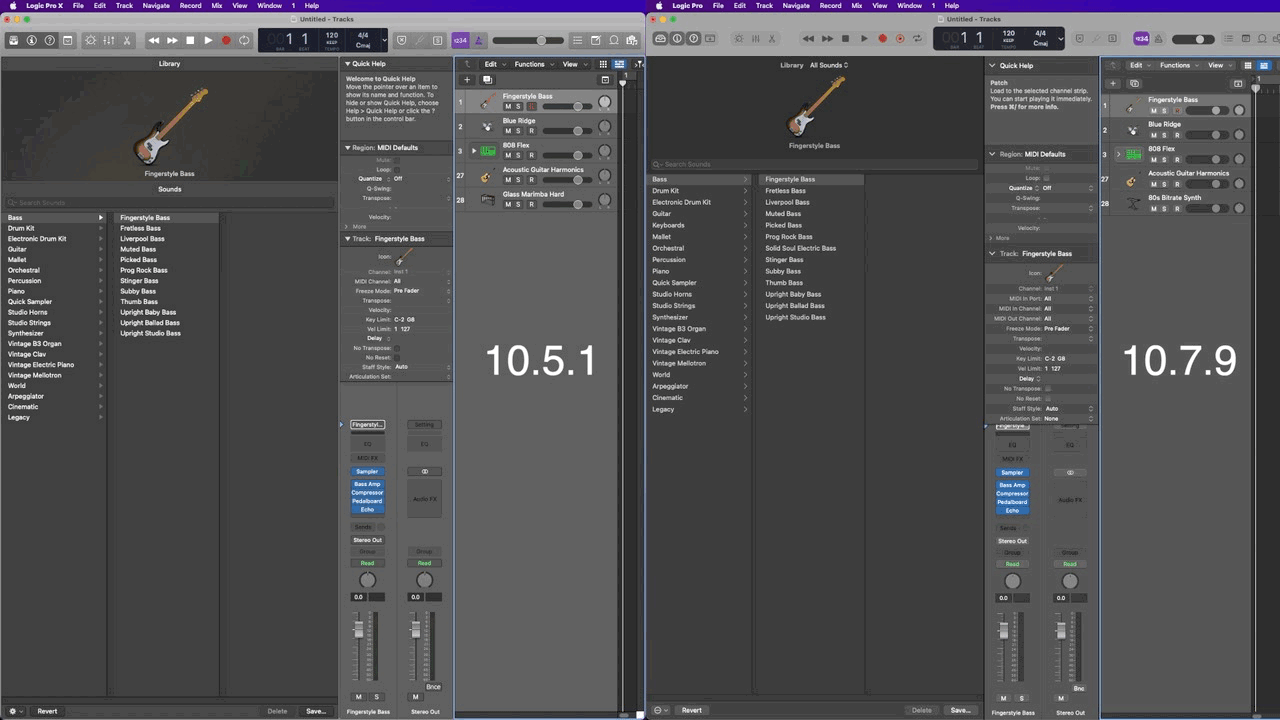Open the All Sounds dropdown in the right Library
Screen dimensions: 1280x720
[x=829, y=65]
